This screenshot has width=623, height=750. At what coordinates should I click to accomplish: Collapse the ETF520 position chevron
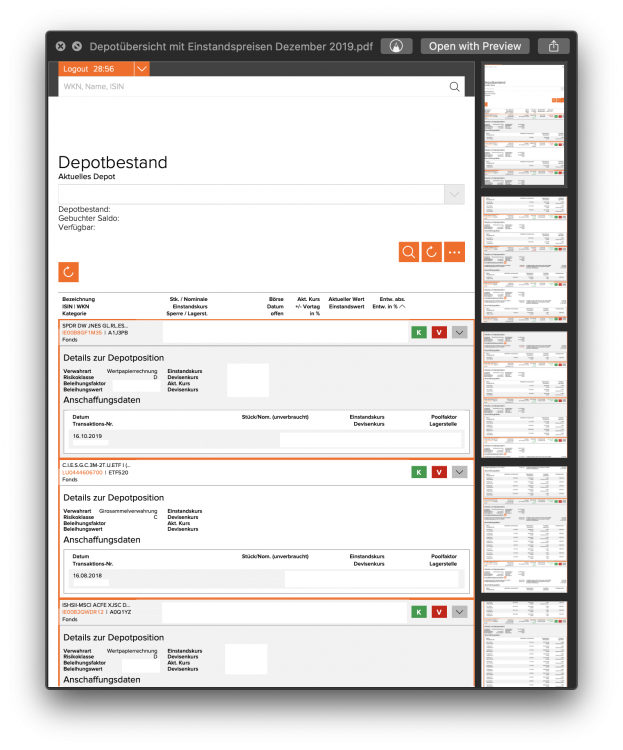point(459,472)
